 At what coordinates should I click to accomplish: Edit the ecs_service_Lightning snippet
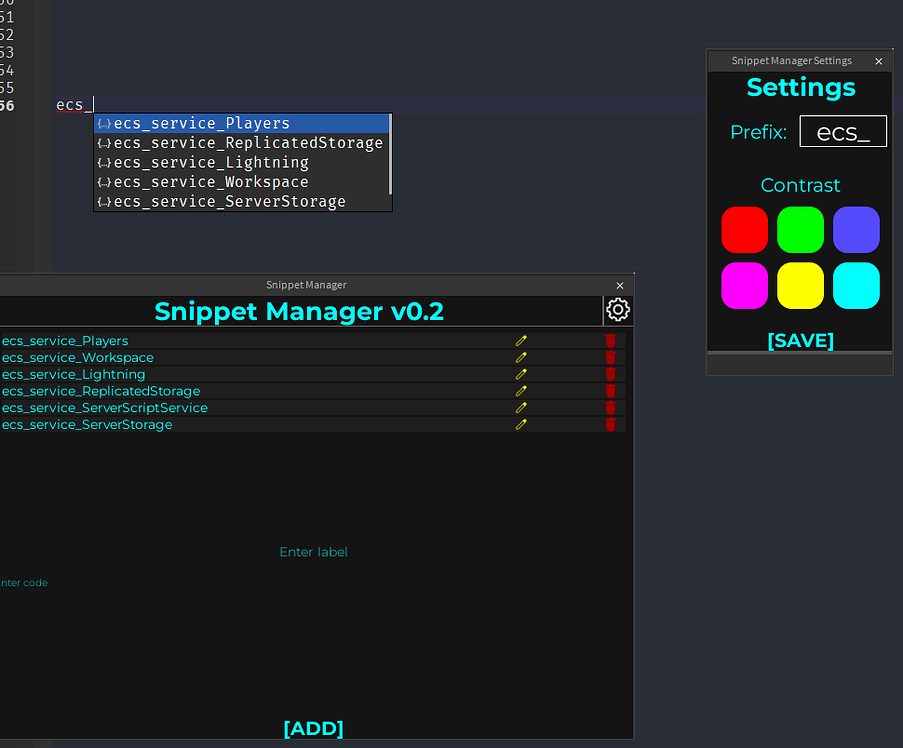[x=520, y=374]
